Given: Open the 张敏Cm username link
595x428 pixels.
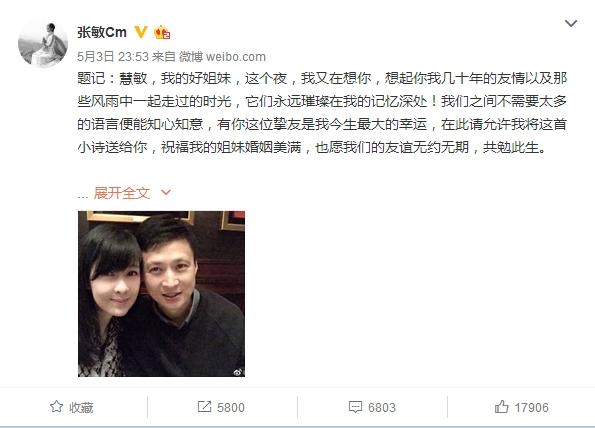Looking at the screenshot, I should coord(102,32).
